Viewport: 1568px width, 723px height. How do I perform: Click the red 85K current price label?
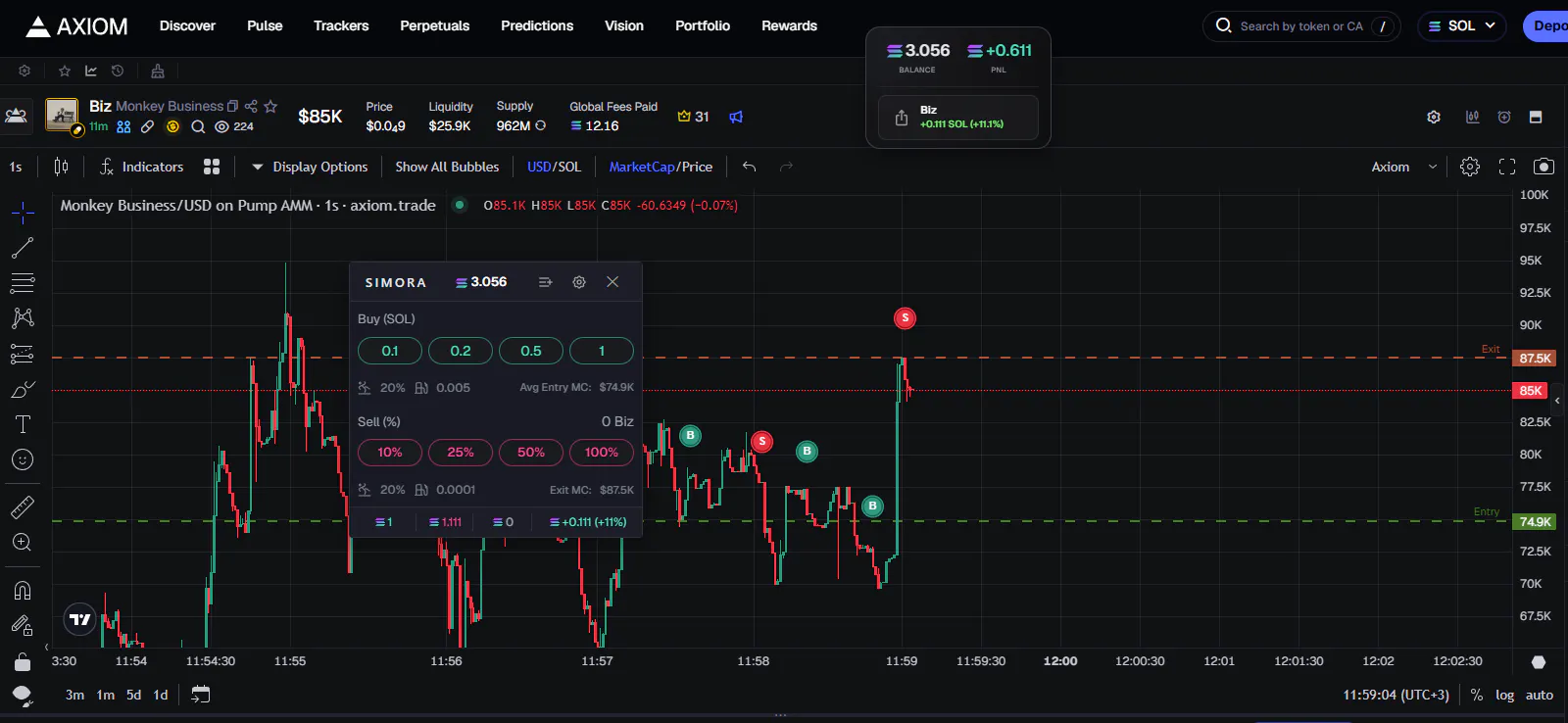click(1531, 391)
